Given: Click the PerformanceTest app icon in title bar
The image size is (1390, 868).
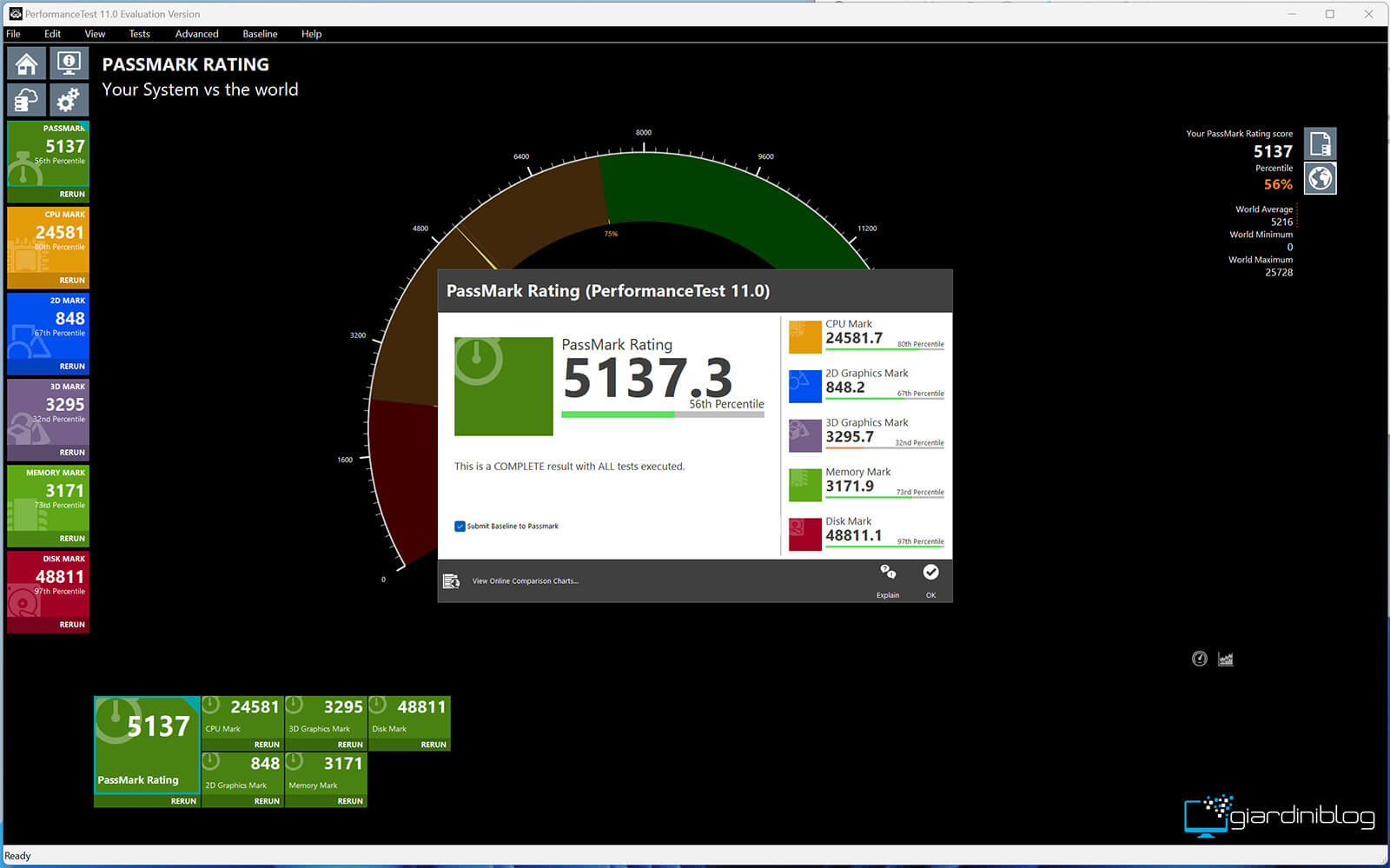Looking at the screenshot, I should point(15,14).
